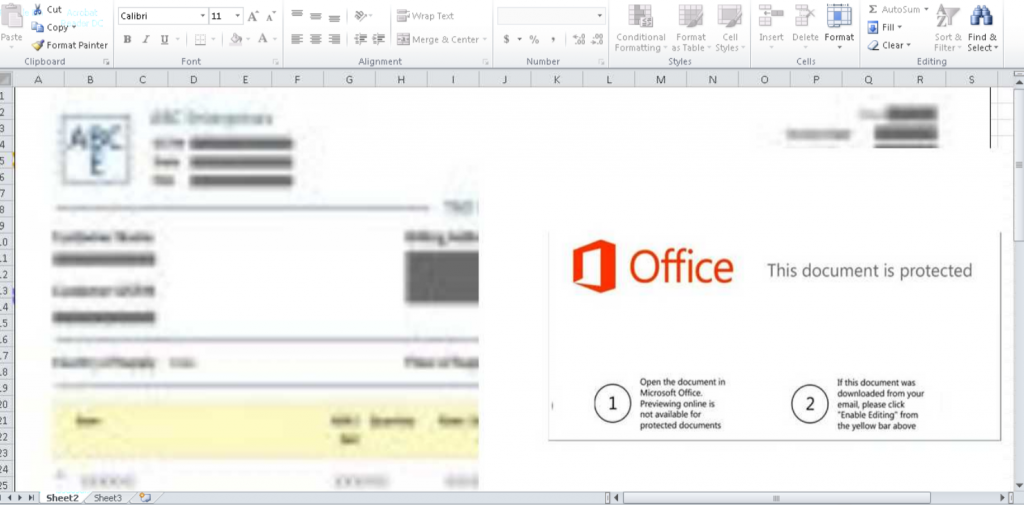Screen dimensions: 1024x505
Task: Activate the Format Painter brush
Action: [38, 45]
